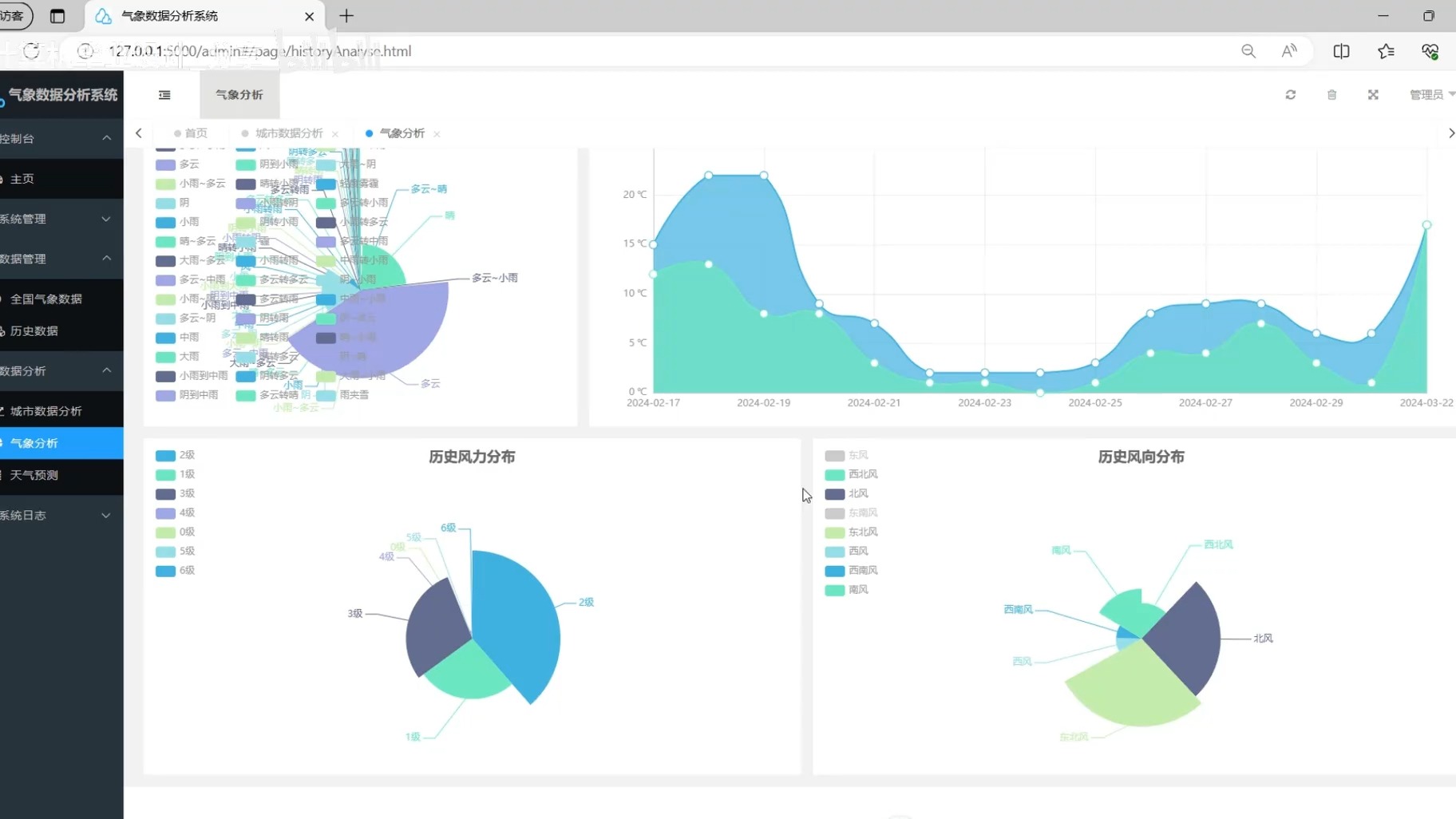Close the 气象分析 page tab

(x=437, y=134)
